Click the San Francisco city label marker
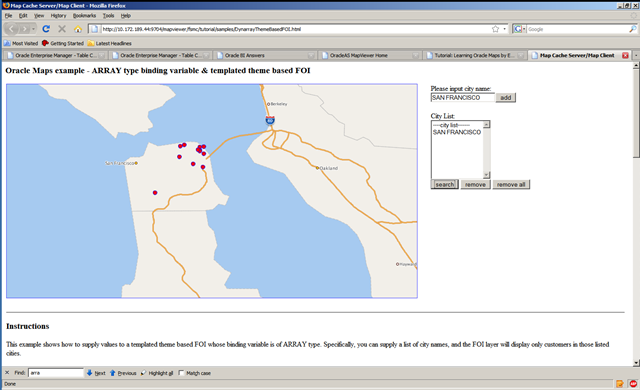640x390 pixels. coord(136,163)
